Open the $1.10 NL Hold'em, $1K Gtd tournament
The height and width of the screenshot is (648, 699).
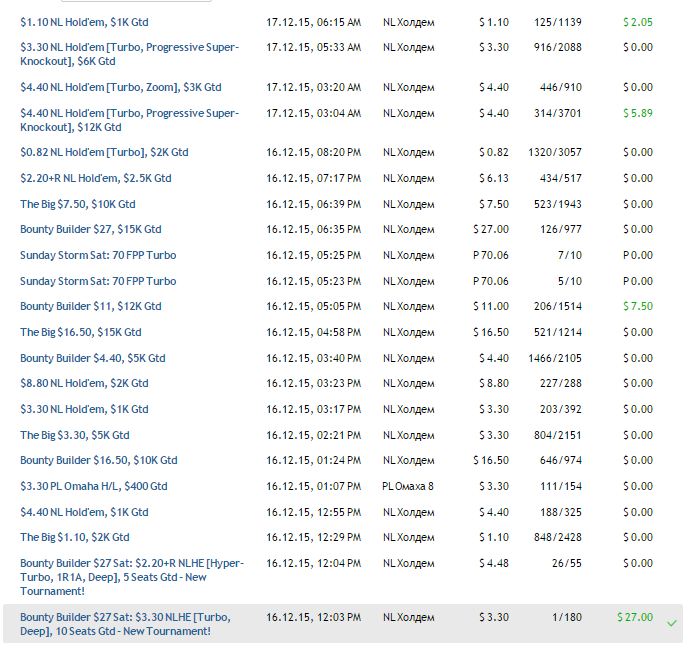pos(84,22)
